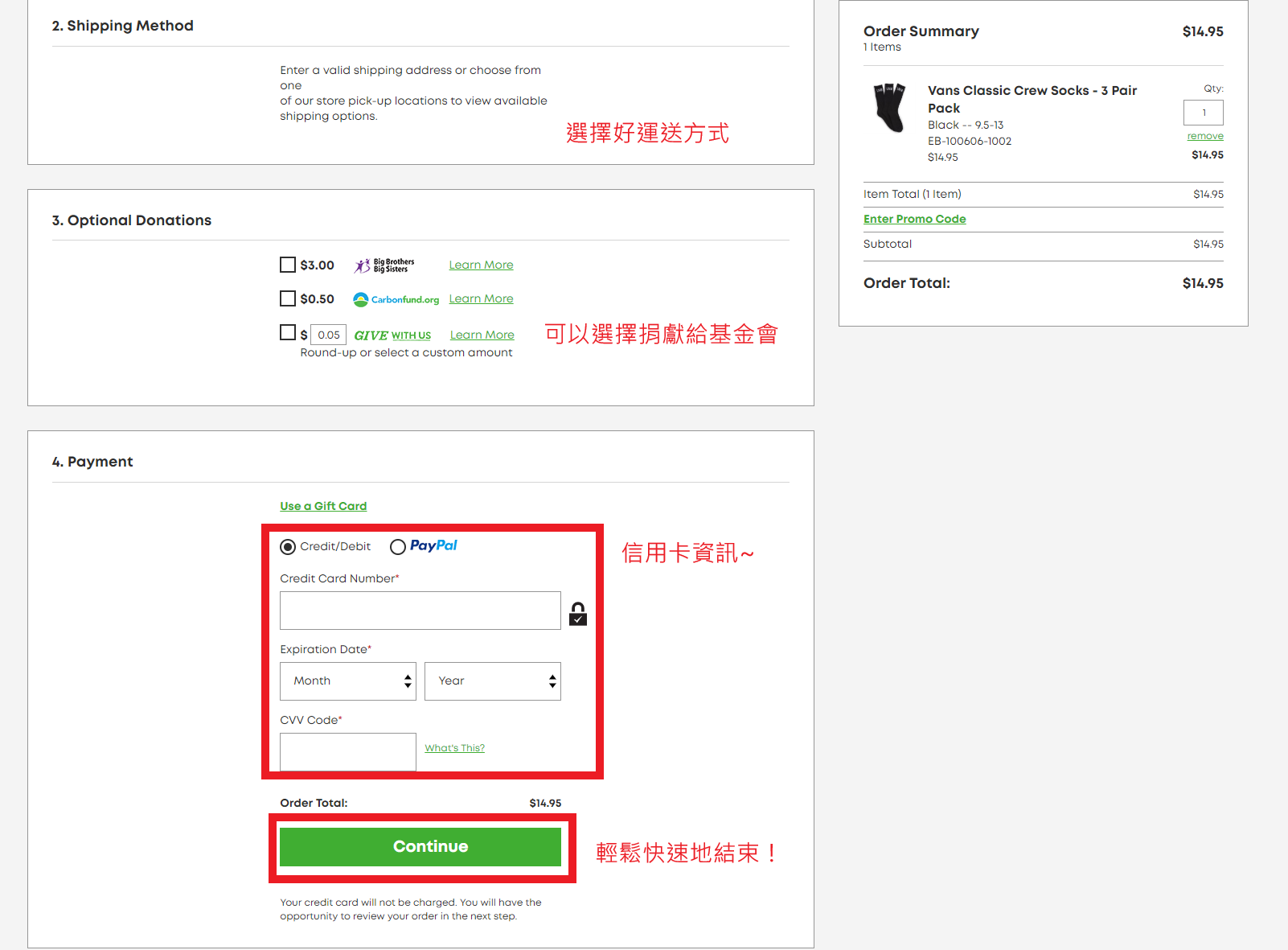Screen dimensions: 1288x950
Task: Remove the socks from the order
Action: click(1204, 136)
